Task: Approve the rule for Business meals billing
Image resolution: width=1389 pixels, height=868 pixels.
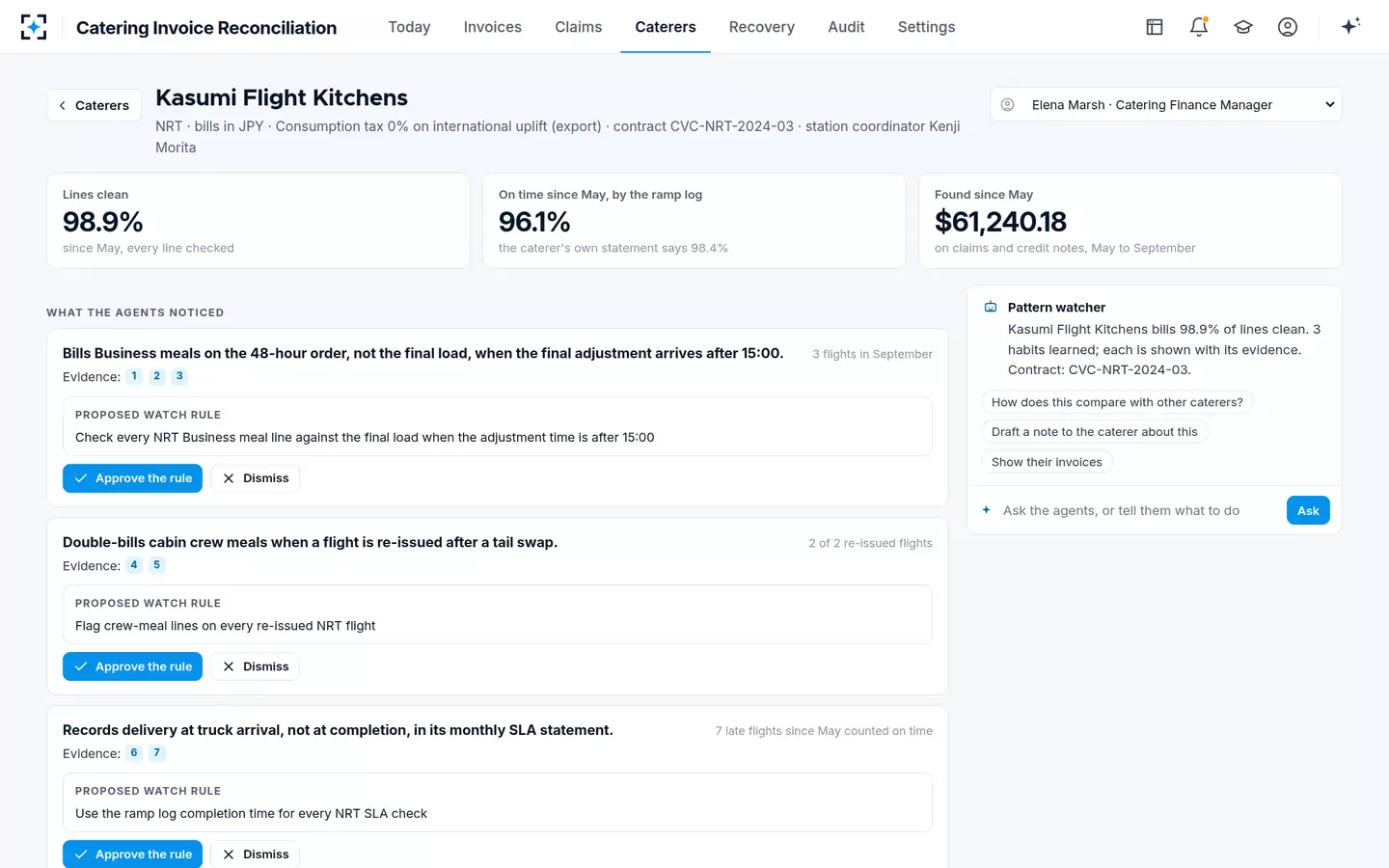Action: click(x=132, y=478)
